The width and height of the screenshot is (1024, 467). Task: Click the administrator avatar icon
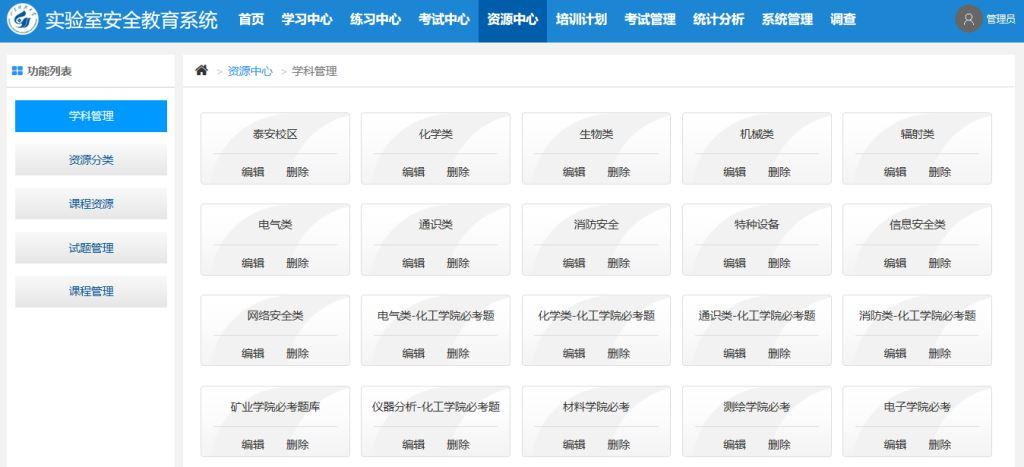coord(968,19)
